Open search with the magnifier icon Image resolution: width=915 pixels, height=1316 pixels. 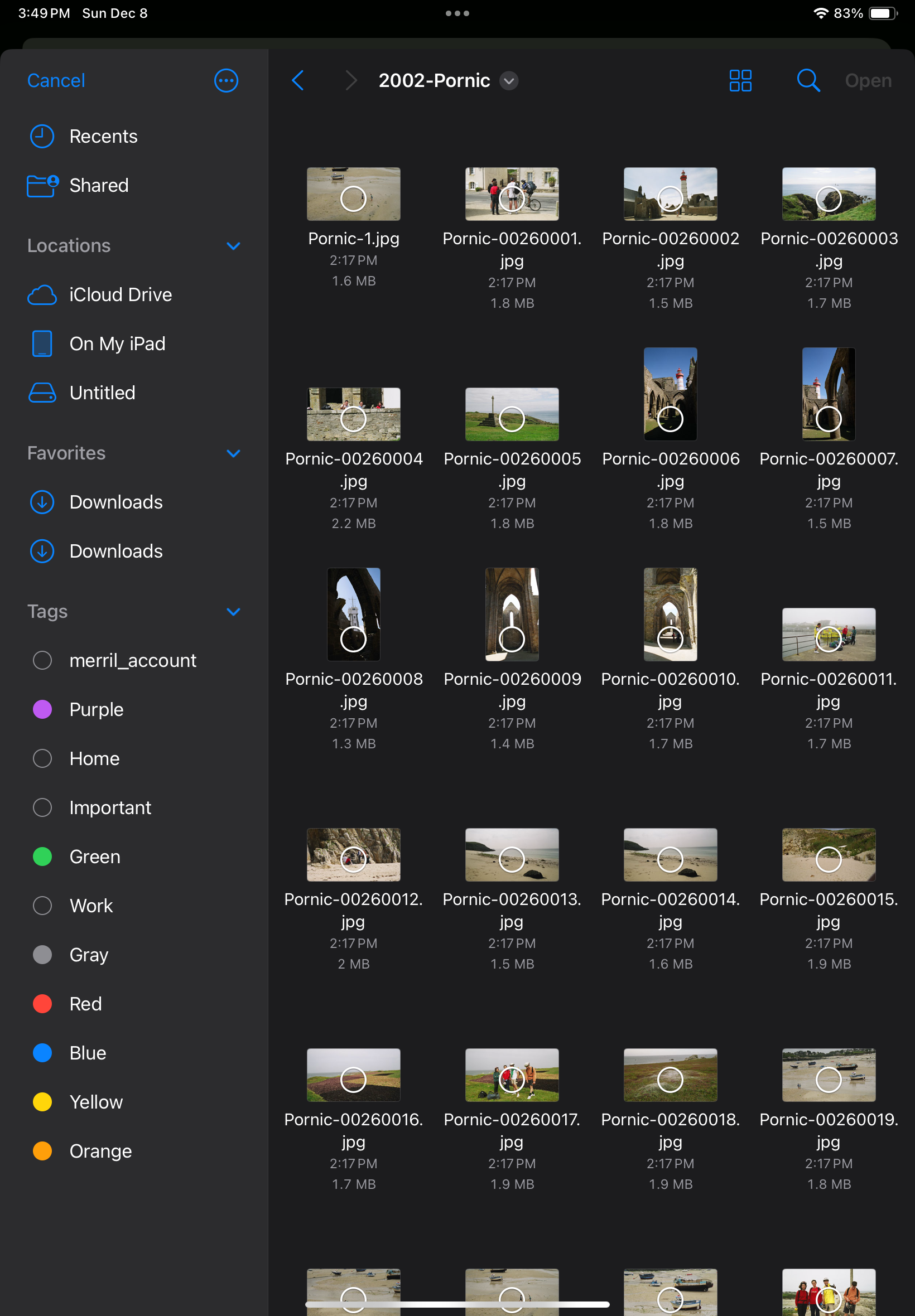coord(808,81)
